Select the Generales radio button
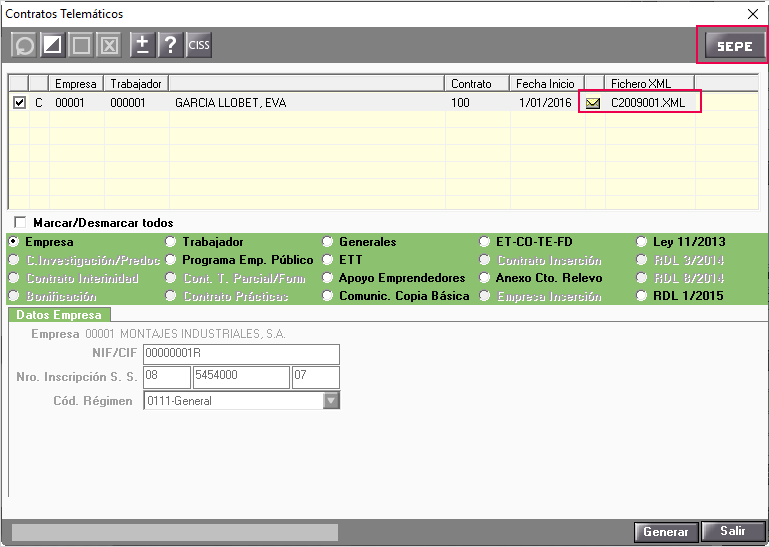The width and height of the screenshot is (770, 547). (x=328, y=241)
